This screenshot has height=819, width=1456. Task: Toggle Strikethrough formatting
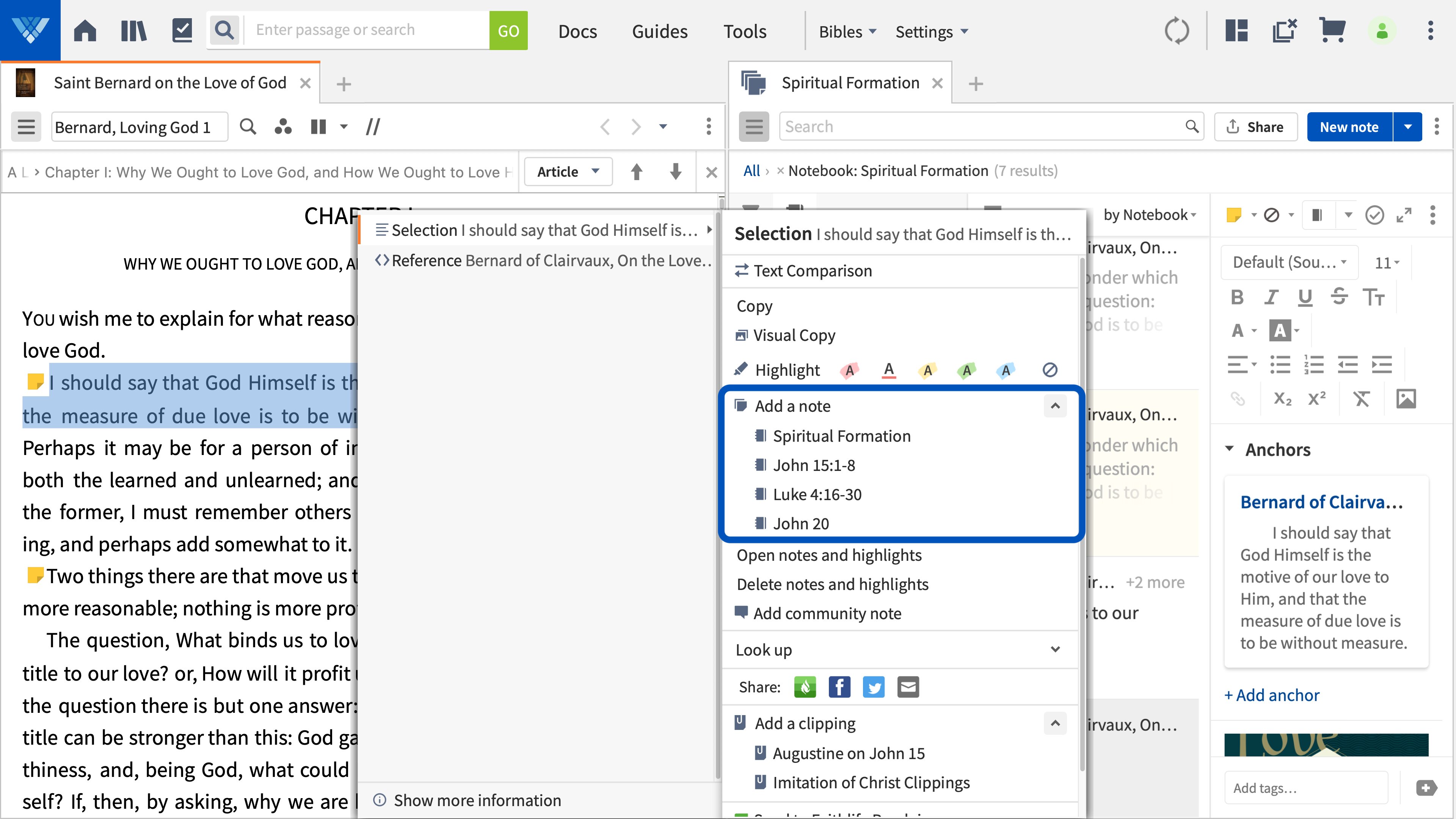pyautogui.click(x=1339, y=297)
